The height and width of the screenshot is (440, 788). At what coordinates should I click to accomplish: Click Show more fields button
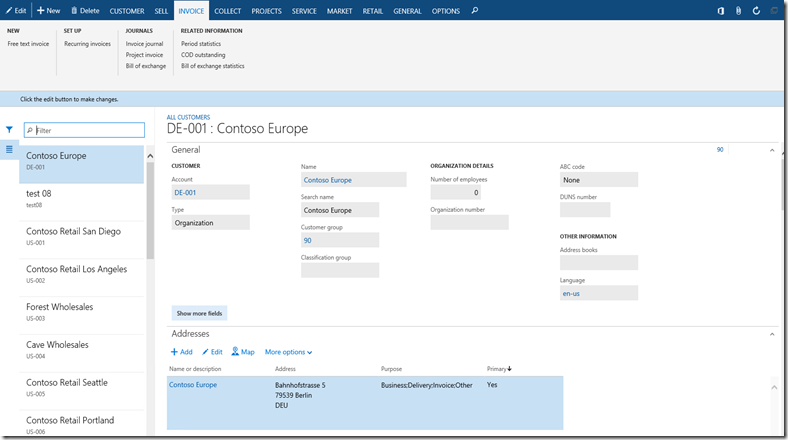pyautogui.click(x=199, y=313)
